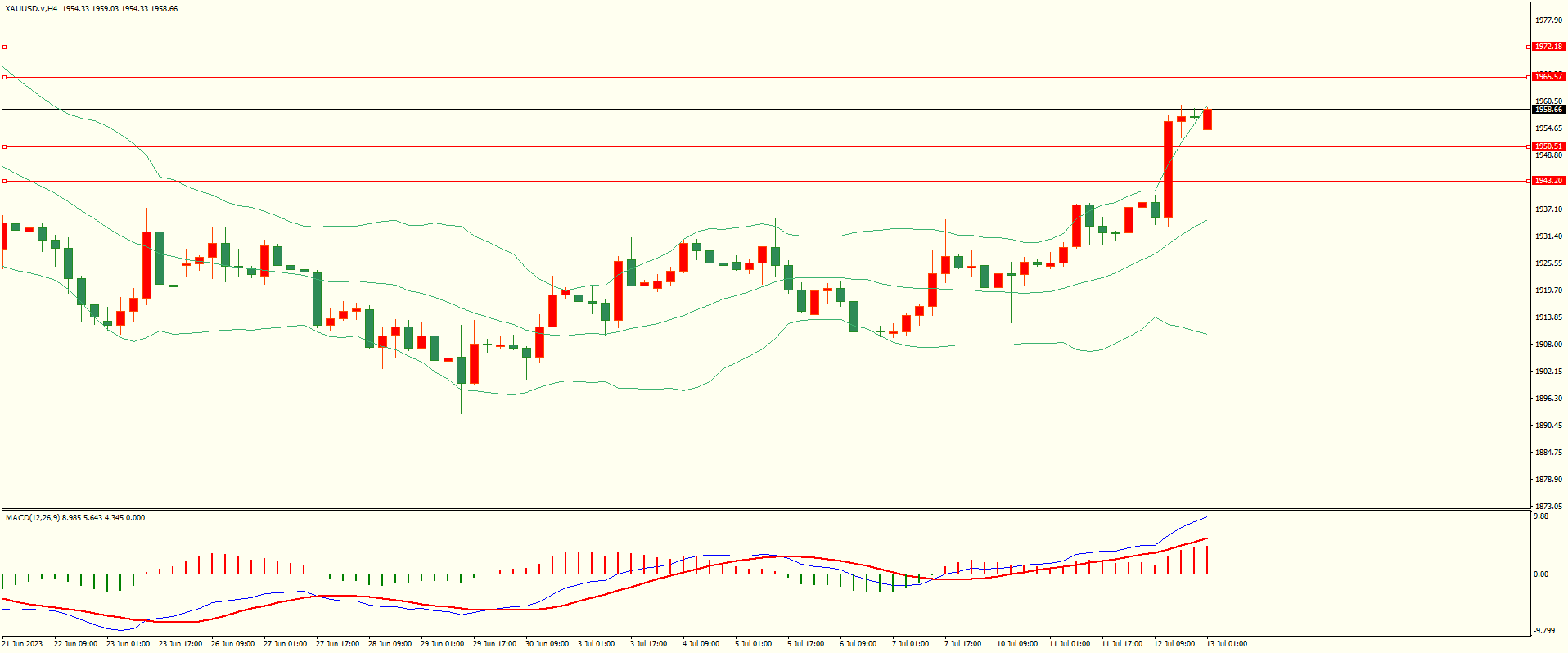1568x653 pixels.
Task: Click the 29 Jun 01:00 time label
Action: pos(442,644)
